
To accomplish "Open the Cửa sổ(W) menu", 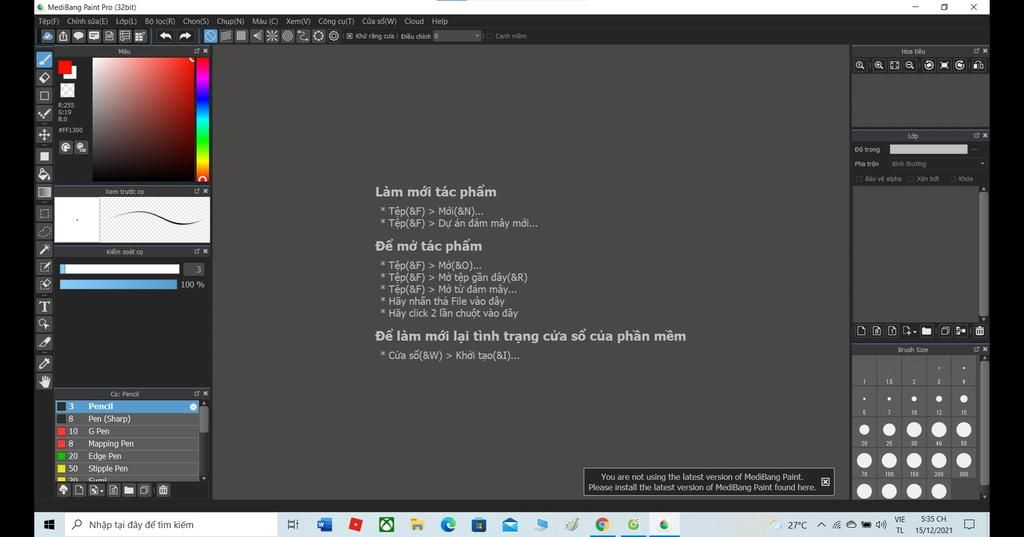I will (379, 22).
